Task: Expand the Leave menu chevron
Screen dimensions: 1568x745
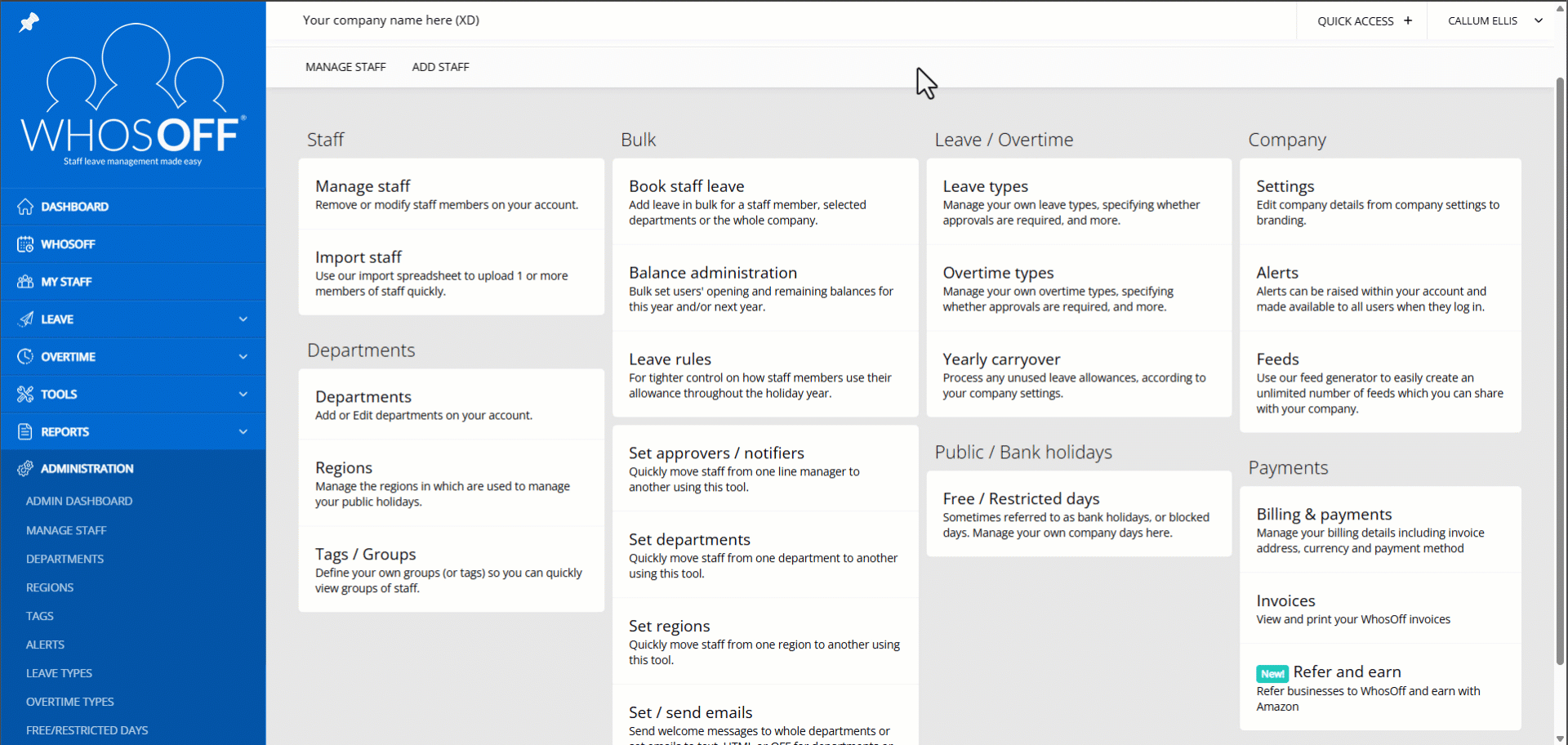Action: [x=243, y=319]
